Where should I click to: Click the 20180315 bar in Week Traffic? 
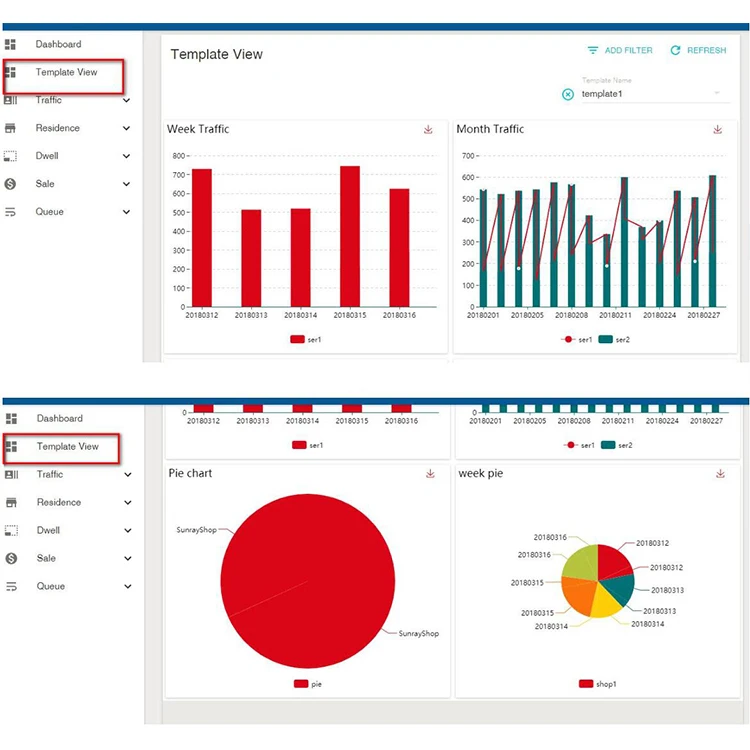pyautogui.click(x=350, y=236)
